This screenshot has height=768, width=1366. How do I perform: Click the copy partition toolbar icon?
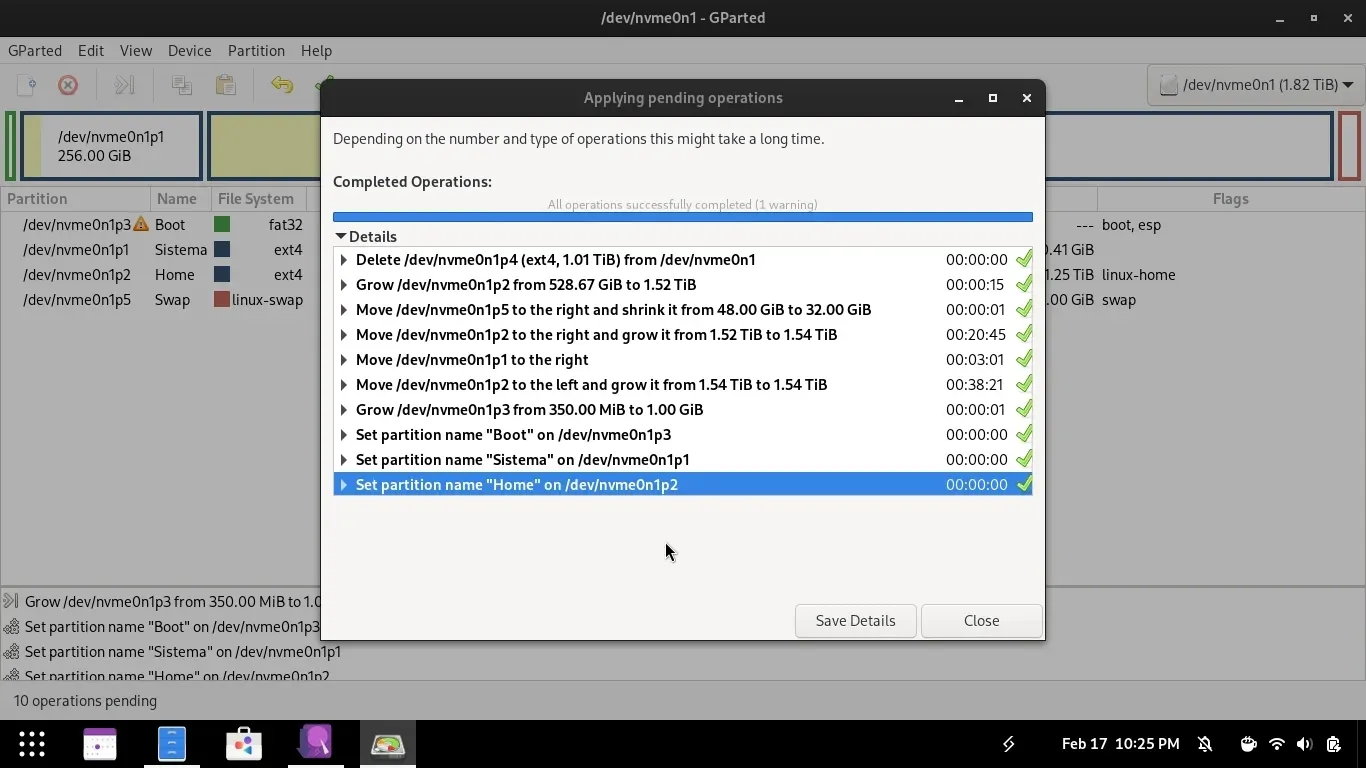tap(181, 86)
